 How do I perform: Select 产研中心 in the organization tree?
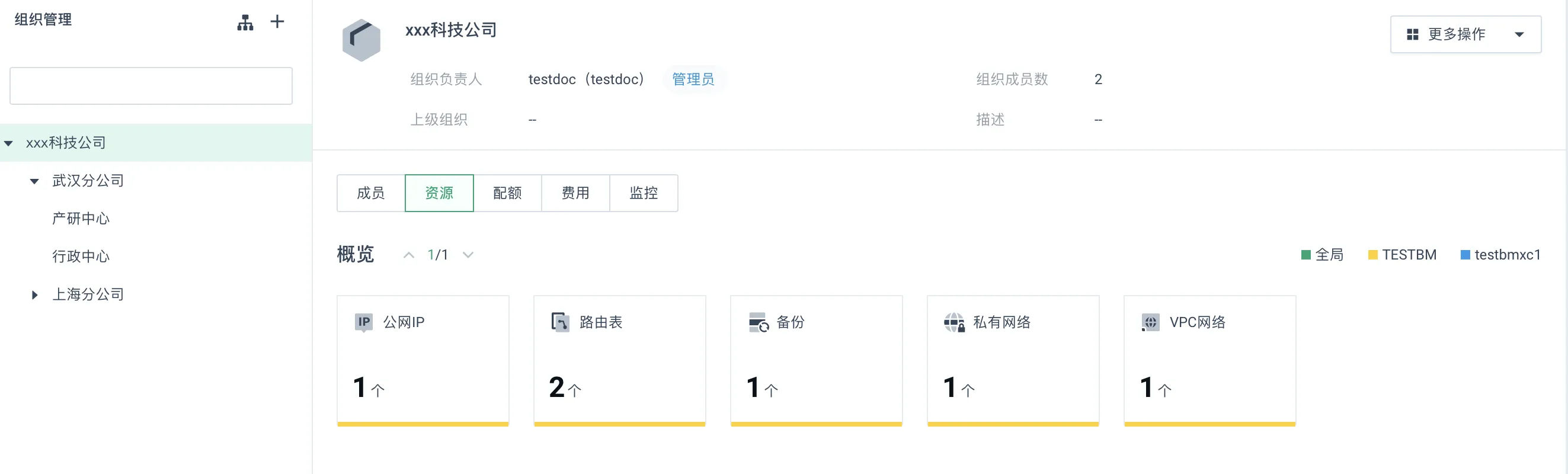81,219
